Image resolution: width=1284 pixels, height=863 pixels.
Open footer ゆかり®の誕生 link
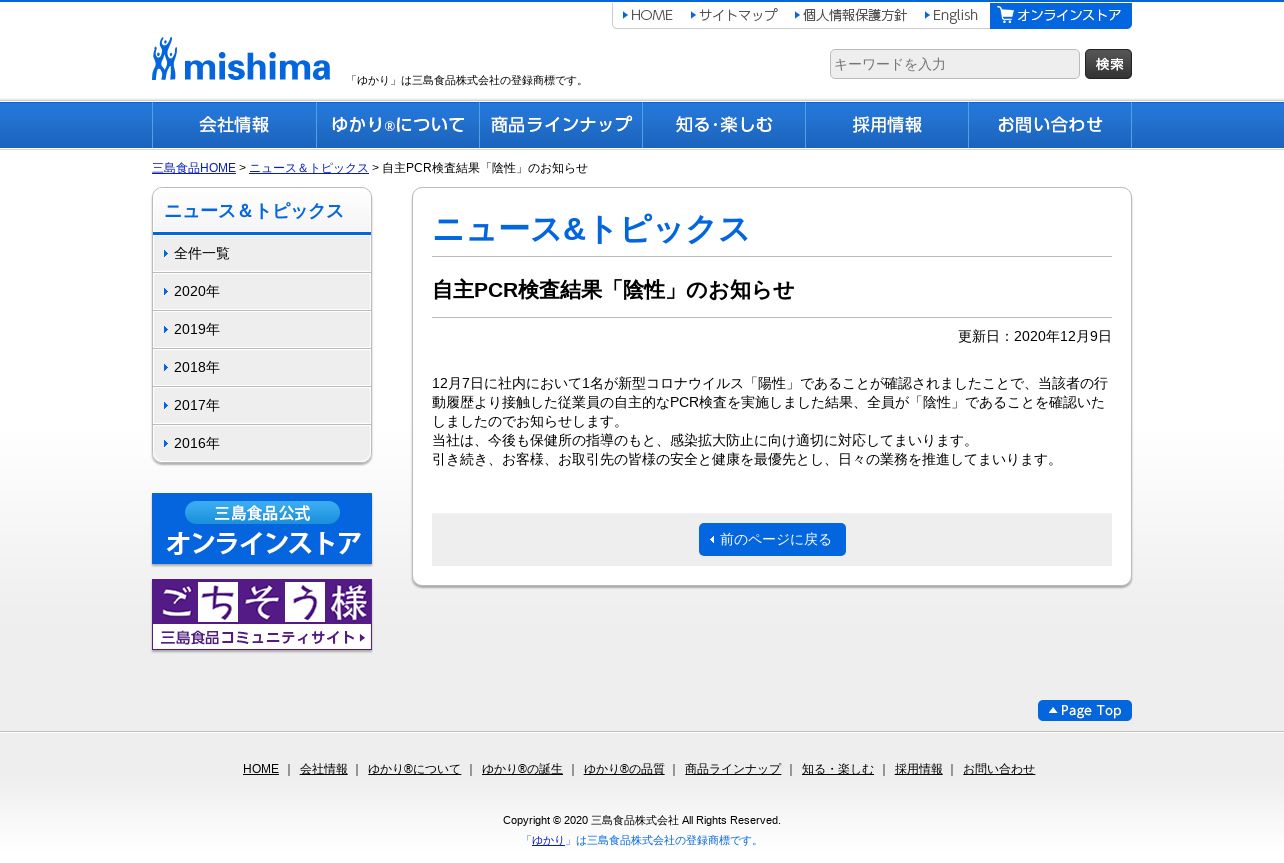click(x=522, y=769)
